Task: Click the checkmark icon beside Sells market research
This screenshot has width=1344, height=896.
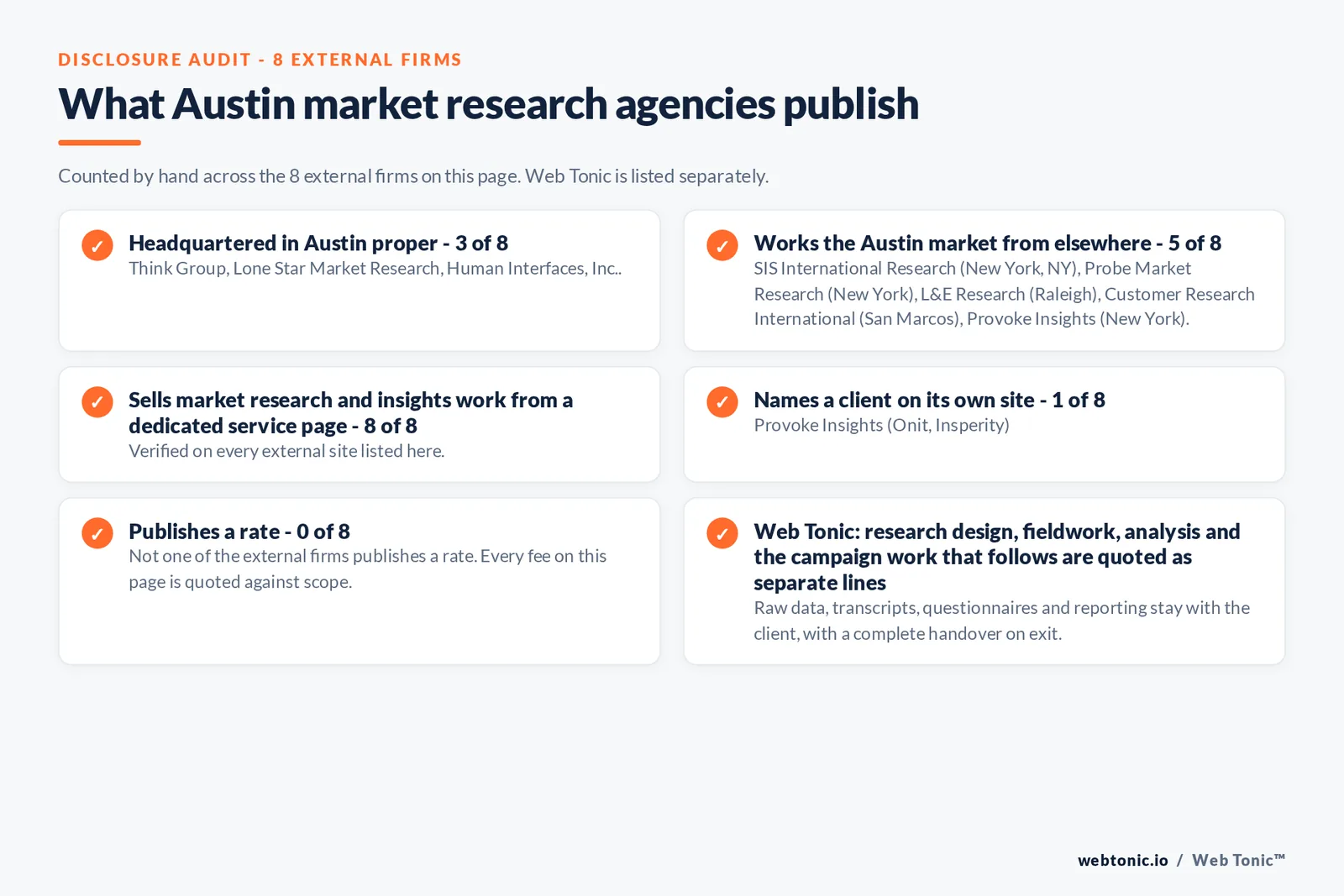Action: coord(97,402)
